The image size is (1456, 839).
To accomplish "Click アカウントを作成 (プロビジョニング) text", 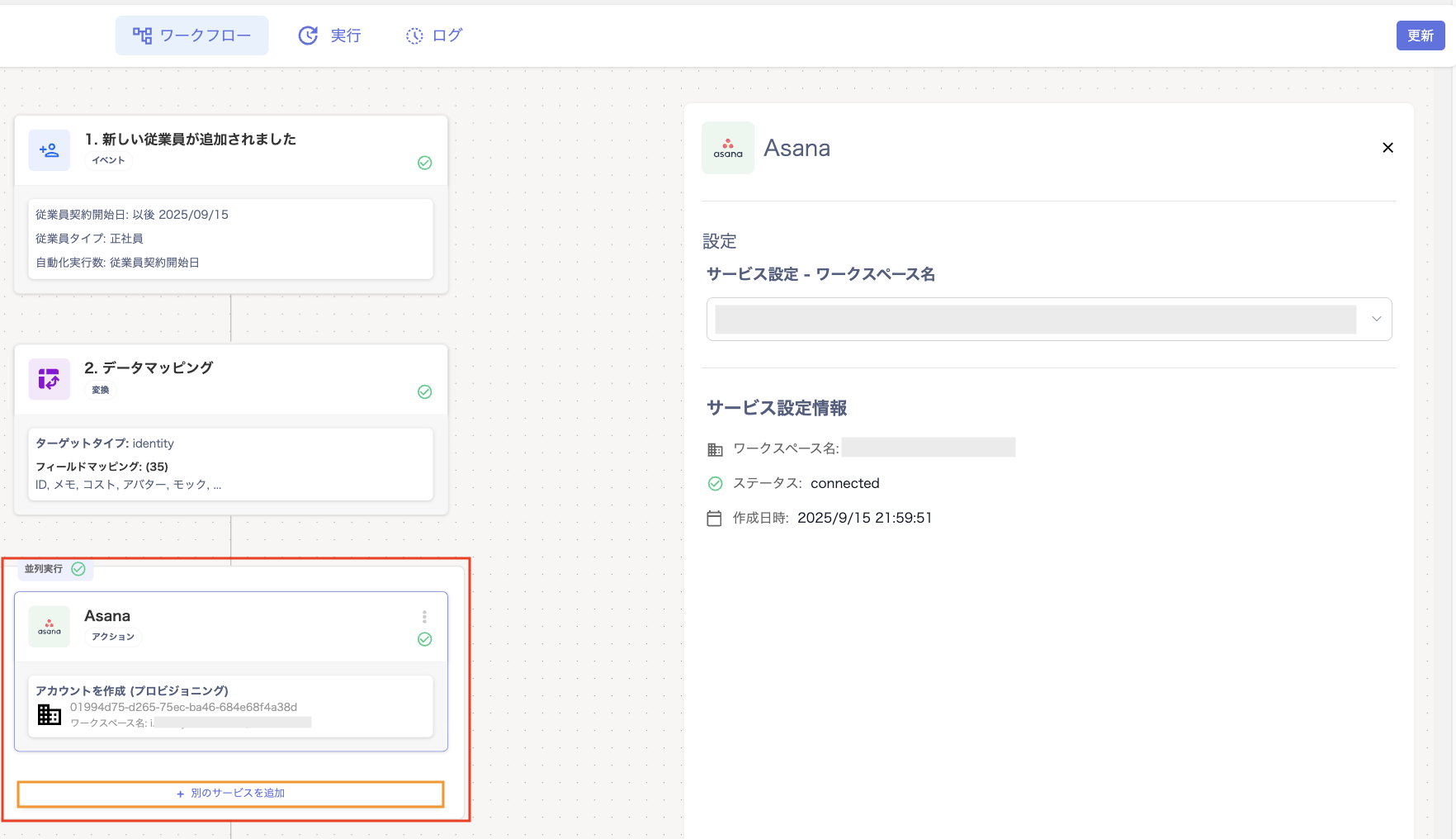I will [x=132, y=690].
